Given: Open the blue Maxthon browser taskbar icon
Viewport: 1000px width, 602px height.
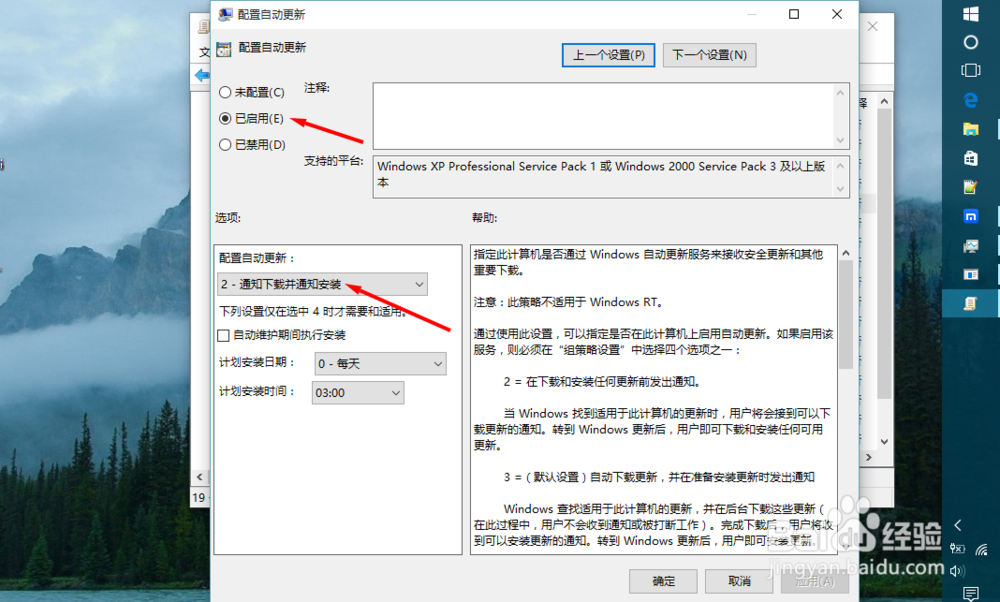Looking at the screenshot, I should click(x=971, y=217).
